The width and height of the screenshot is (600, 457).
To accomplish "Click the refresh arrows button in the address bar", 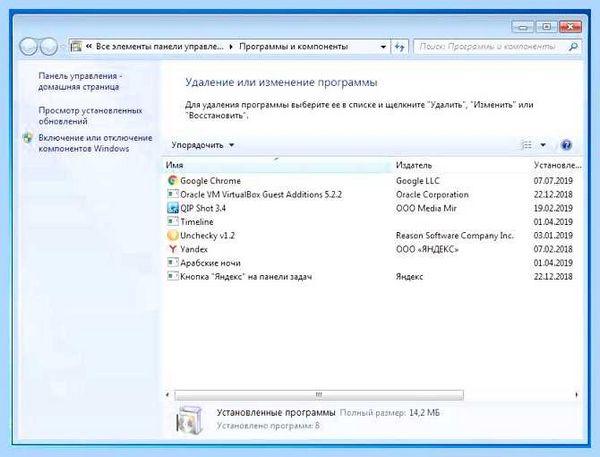I will [x=399, y=47].
